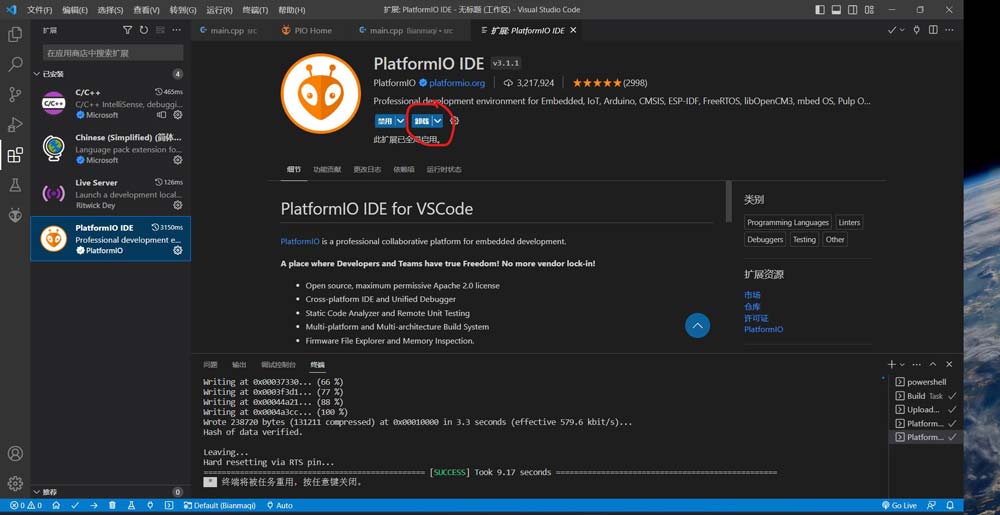The image size is (1000, 515).
Task: Switch to the PIO Home tab
Action: (306, 31)
